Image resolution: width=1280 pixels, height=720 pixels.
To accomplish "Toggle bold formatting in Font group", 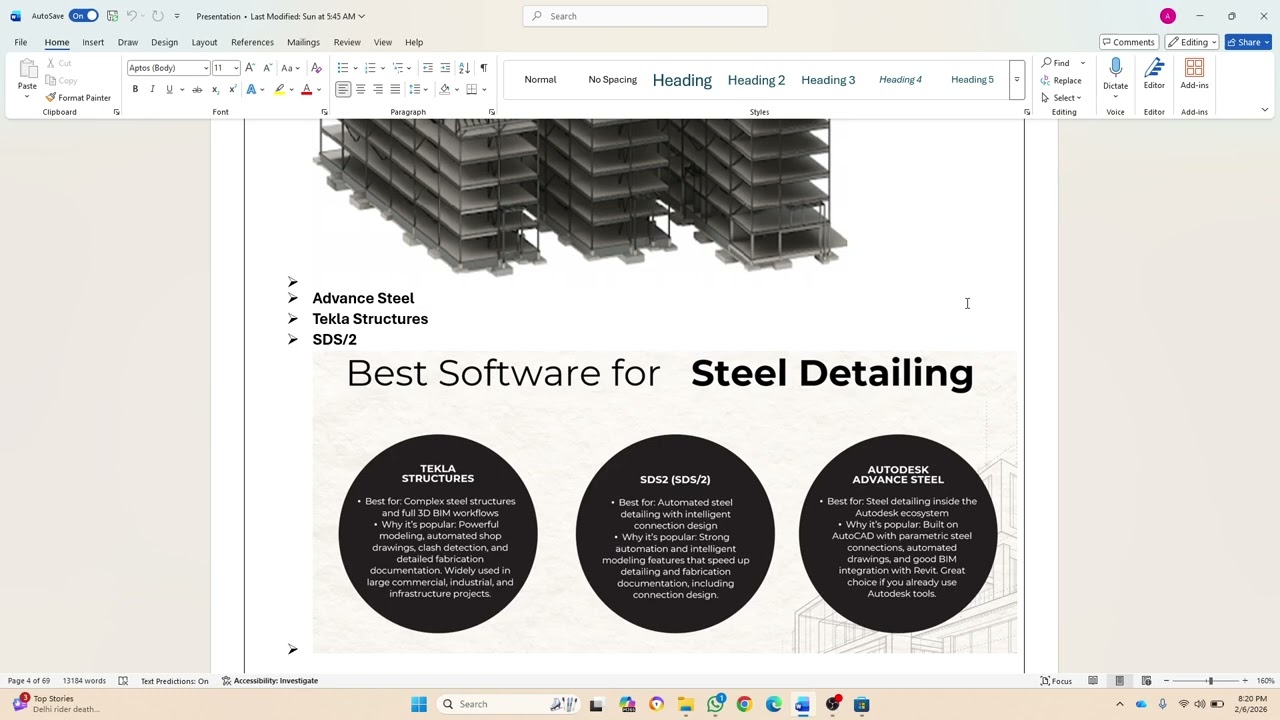I will click(x=135, y=90).
